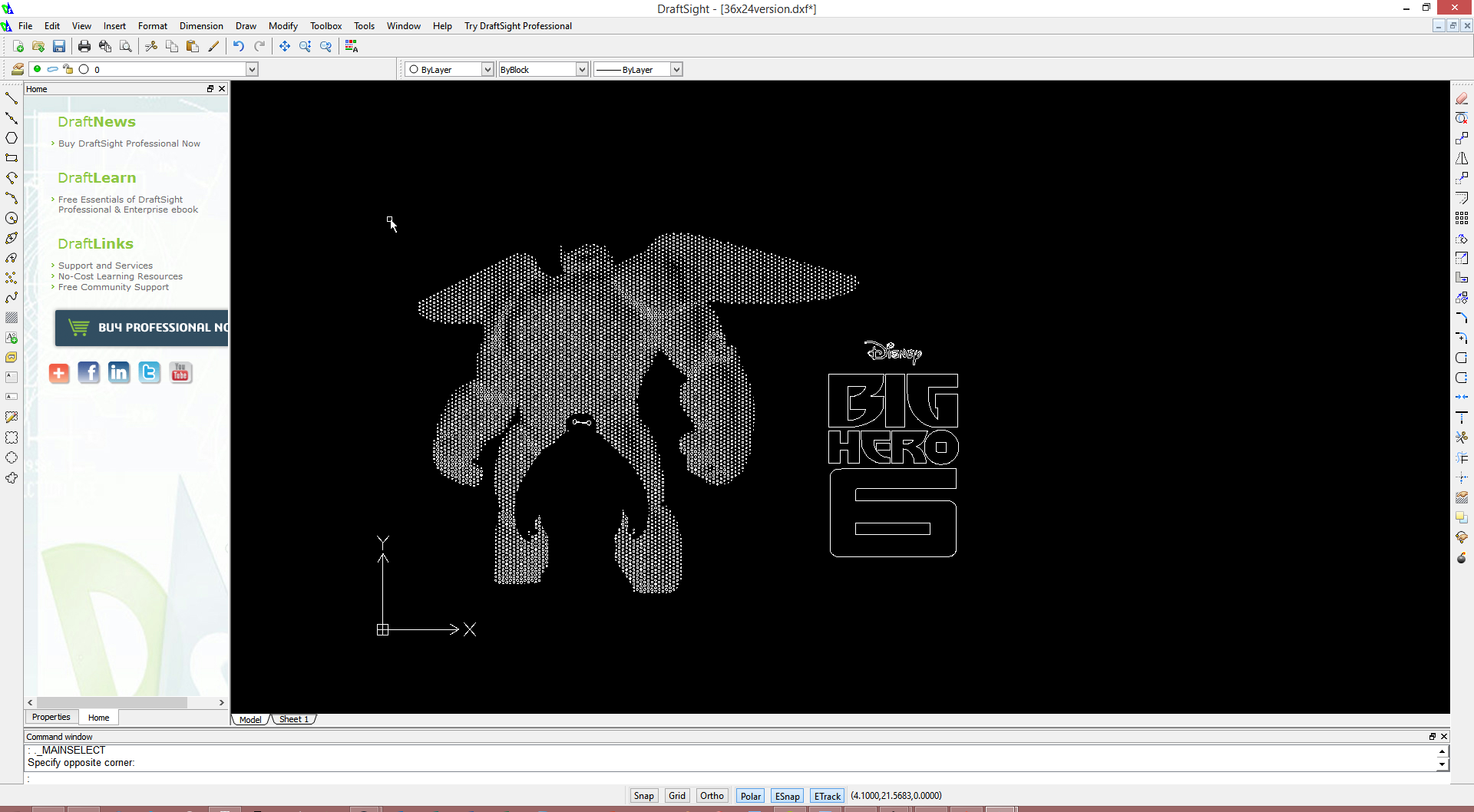This screenshot has height=812, width=1474.
Task: Toggle ESnap in the status bar
Action: click(x=788, y=796)
